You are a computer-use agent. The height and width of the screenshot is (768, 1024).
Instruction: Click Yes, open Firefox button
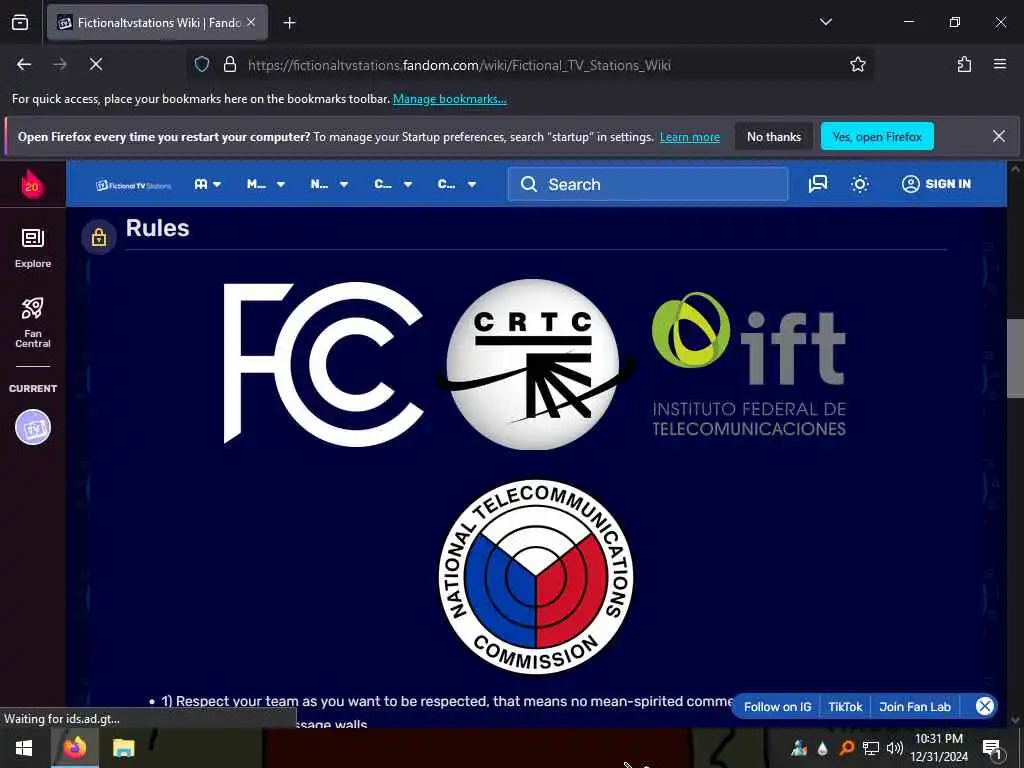pyautogui.click(x=877, y=136)
